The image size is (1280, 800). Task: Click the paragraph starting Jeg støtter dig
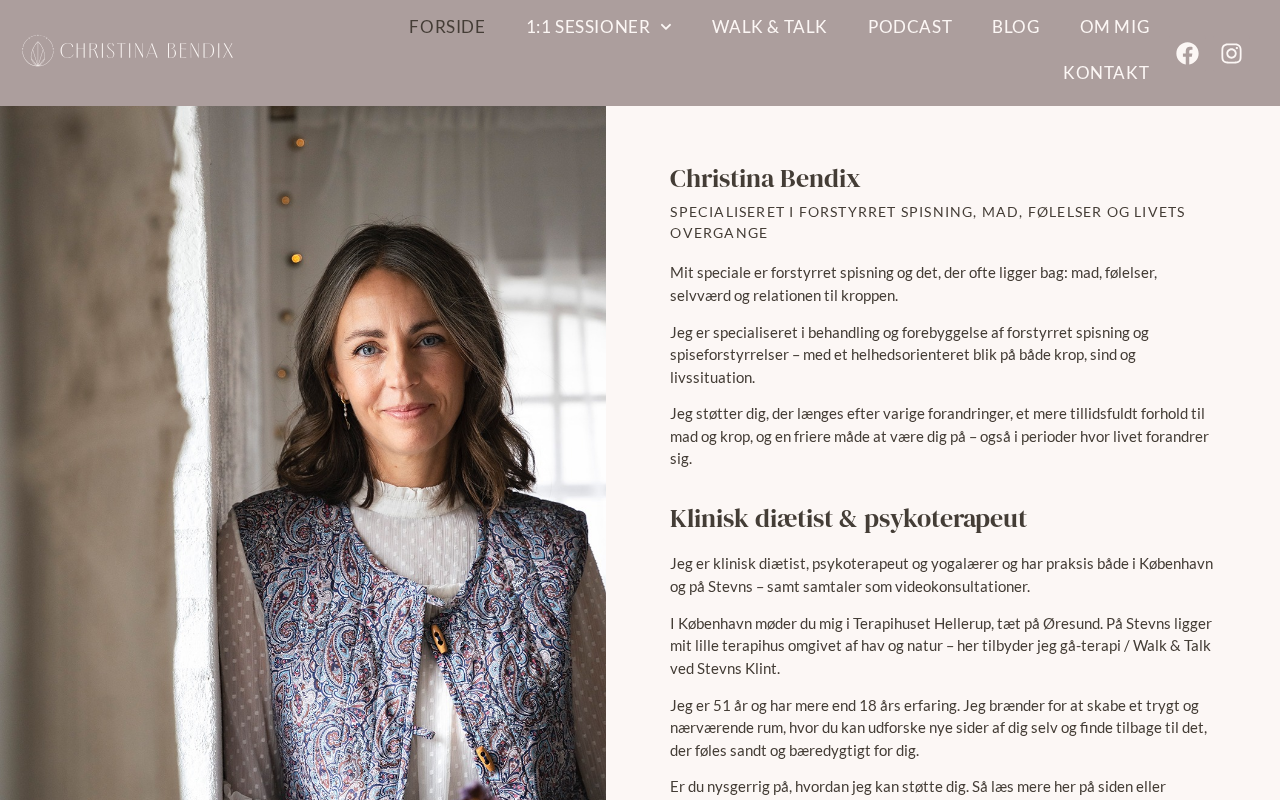tap(942, 436)
